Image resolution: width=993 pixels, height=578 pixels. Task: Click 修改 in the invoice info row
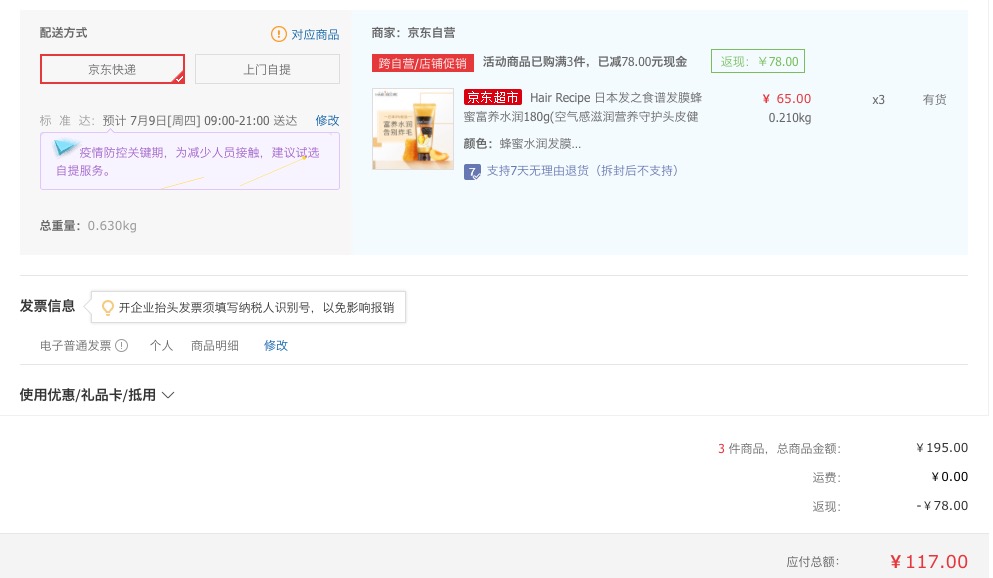click(x=275, y=346)
